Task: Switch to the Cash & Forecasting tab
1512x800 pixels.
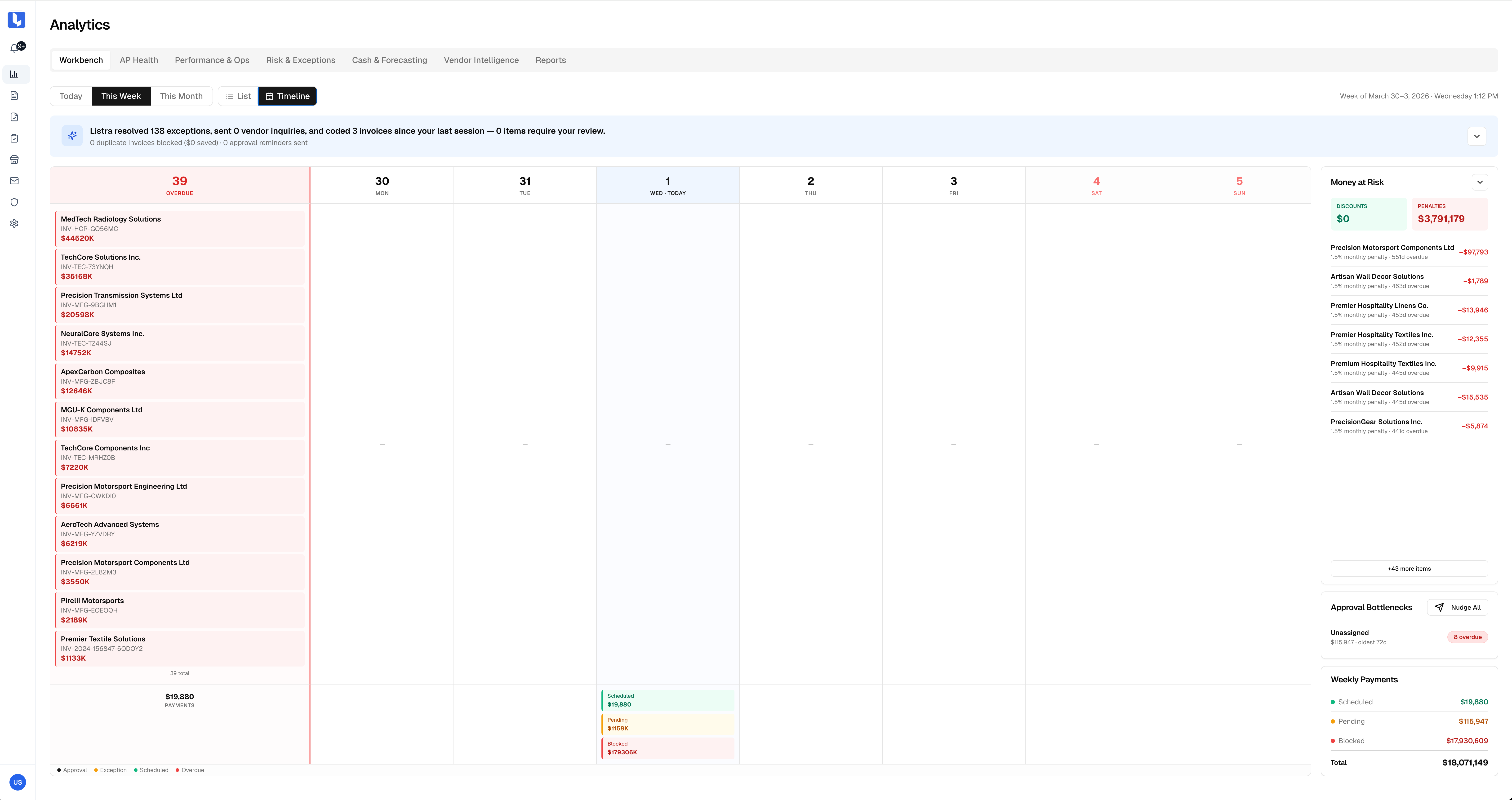Action: [389, 60]
